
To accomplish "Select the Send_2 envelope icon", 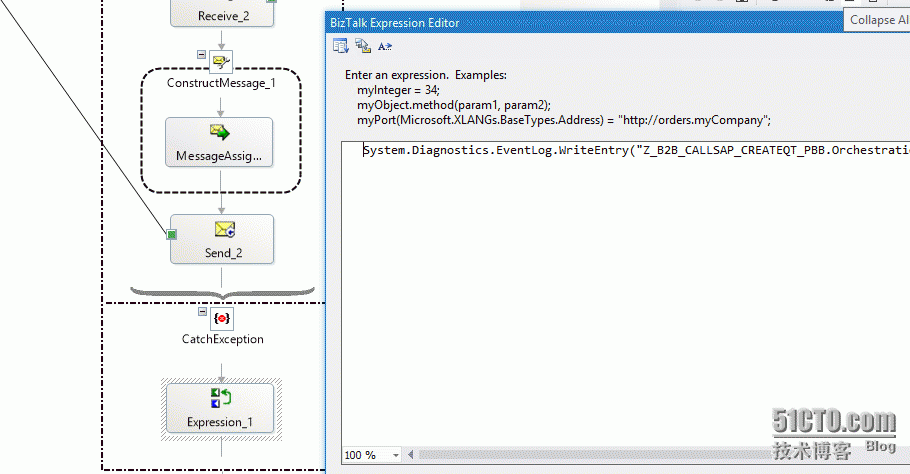I will [x=225, y=230].
